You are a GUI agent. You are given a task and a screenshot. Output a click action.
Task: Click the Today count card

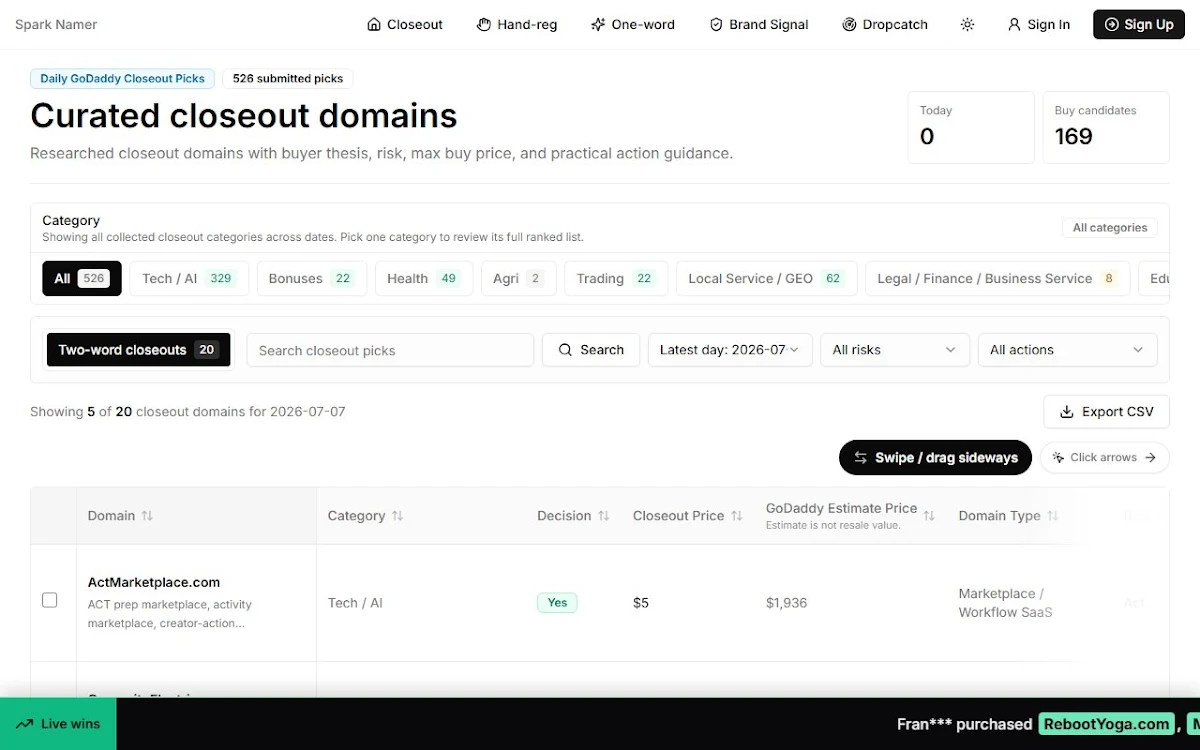[x=971, y=127]
